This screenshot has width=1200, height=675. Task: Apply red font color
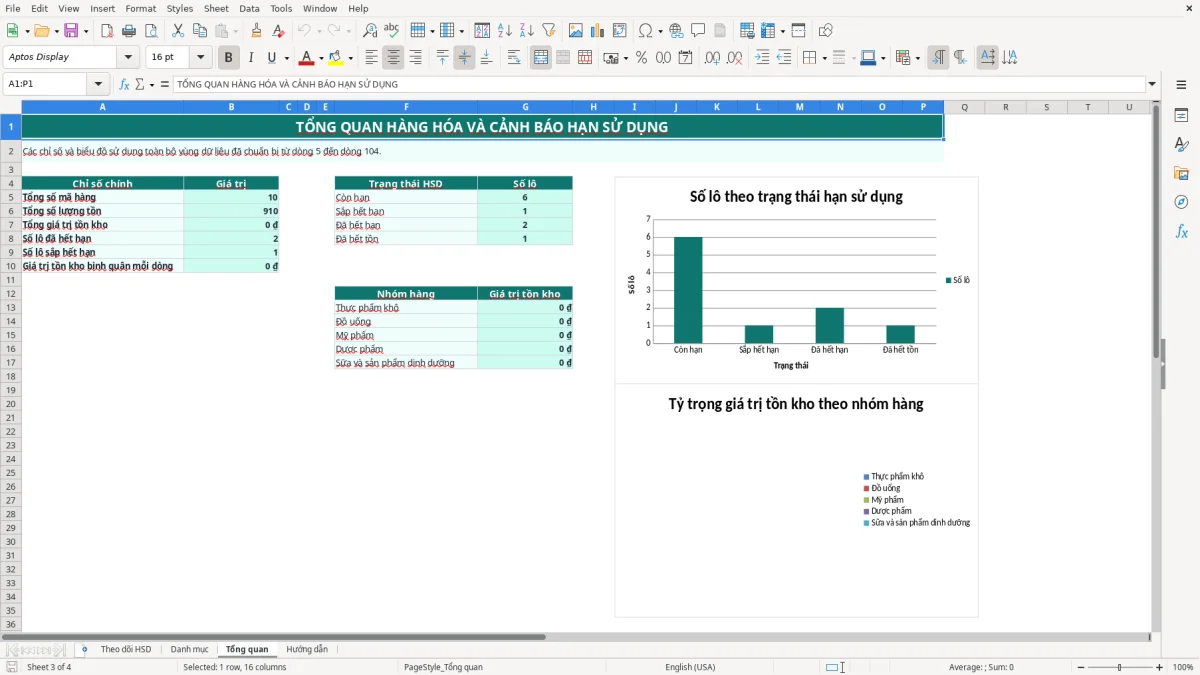307,58
